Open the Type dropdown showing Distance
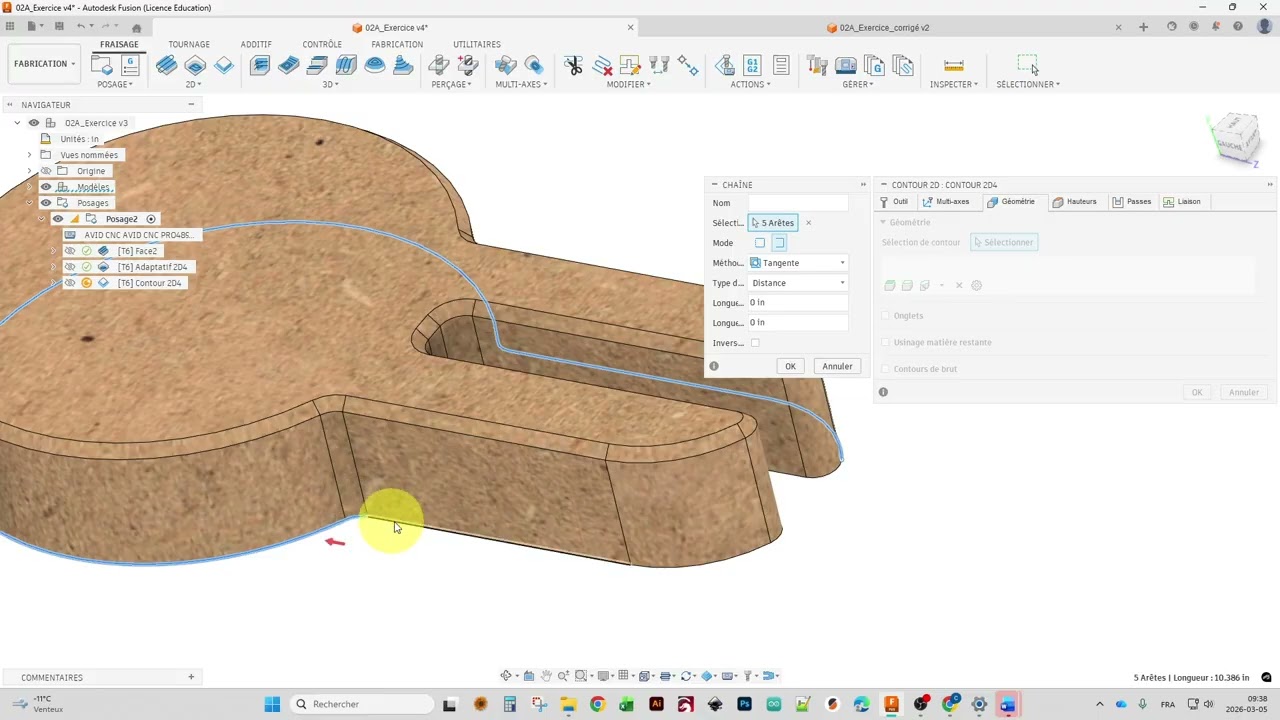Screen dimensions: 1280x720 click(x=798, y=283)
